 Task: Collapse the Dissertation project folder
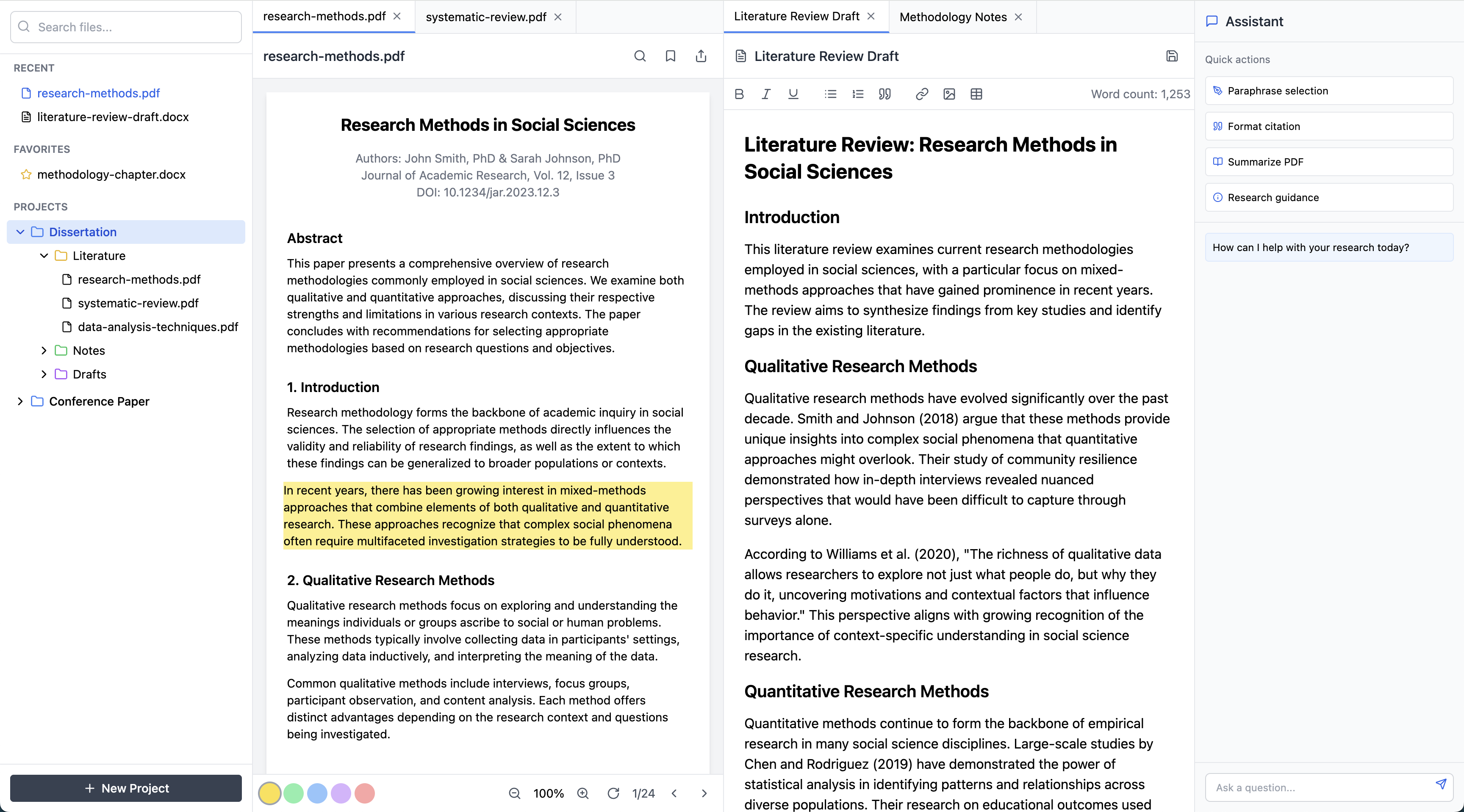(20, 232)
